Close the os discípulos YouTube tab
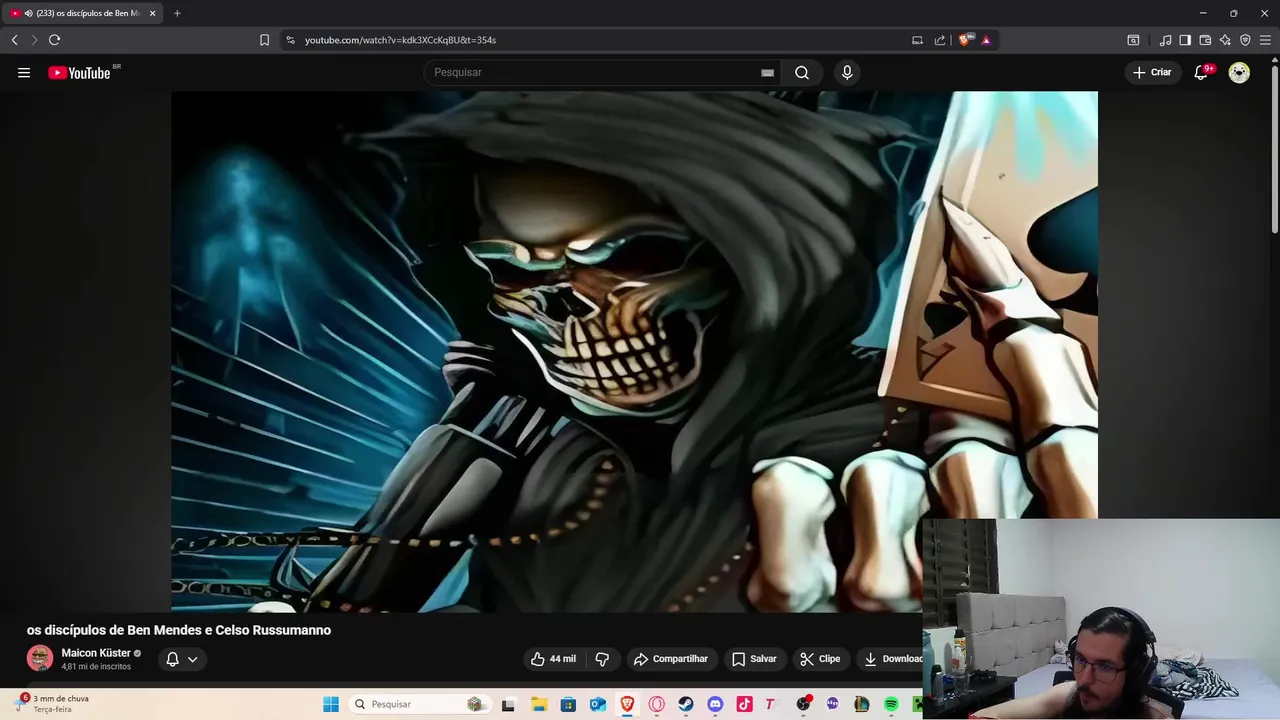This screenshot has width=1280, height=720. click(152, 13)
